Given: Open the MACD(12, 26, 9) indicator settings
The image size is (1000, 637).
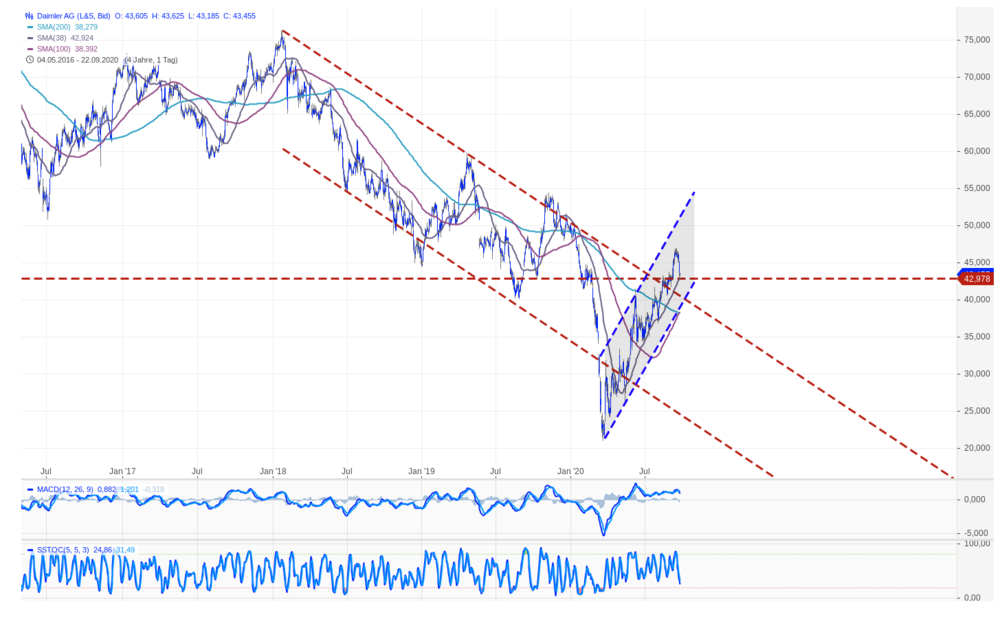Looking at the screenshot, I should coord(65,490).
